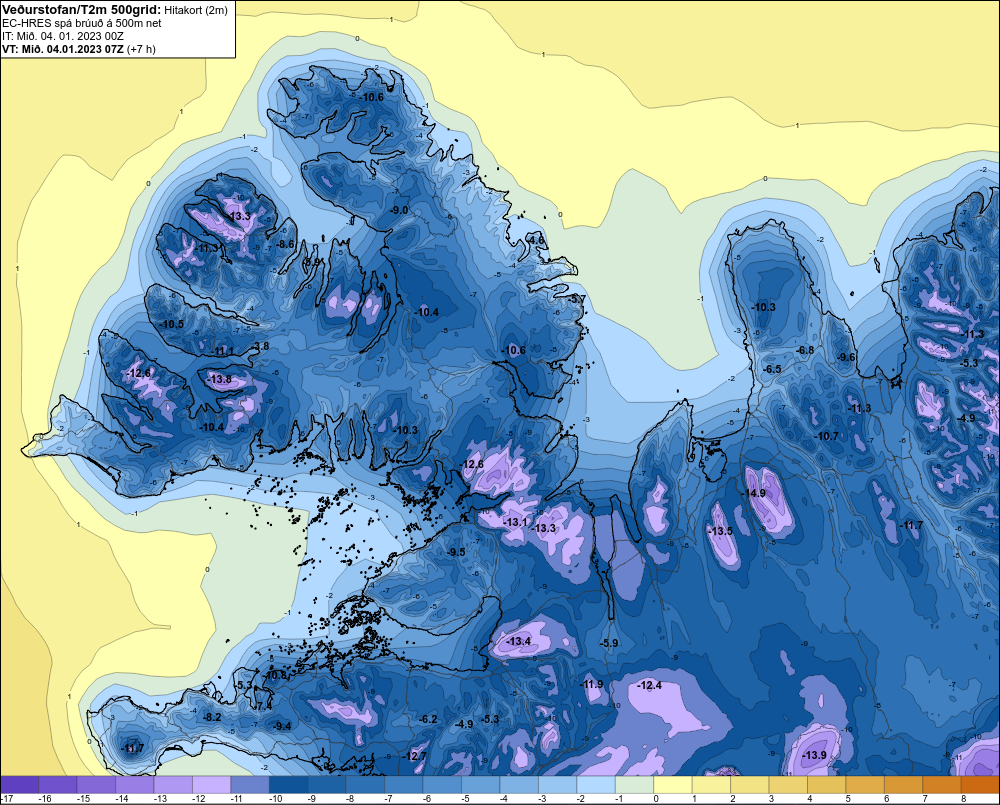Click the -6.8 temperature label
Viewport: 1000px width, 805px height.
coord(805,350)
